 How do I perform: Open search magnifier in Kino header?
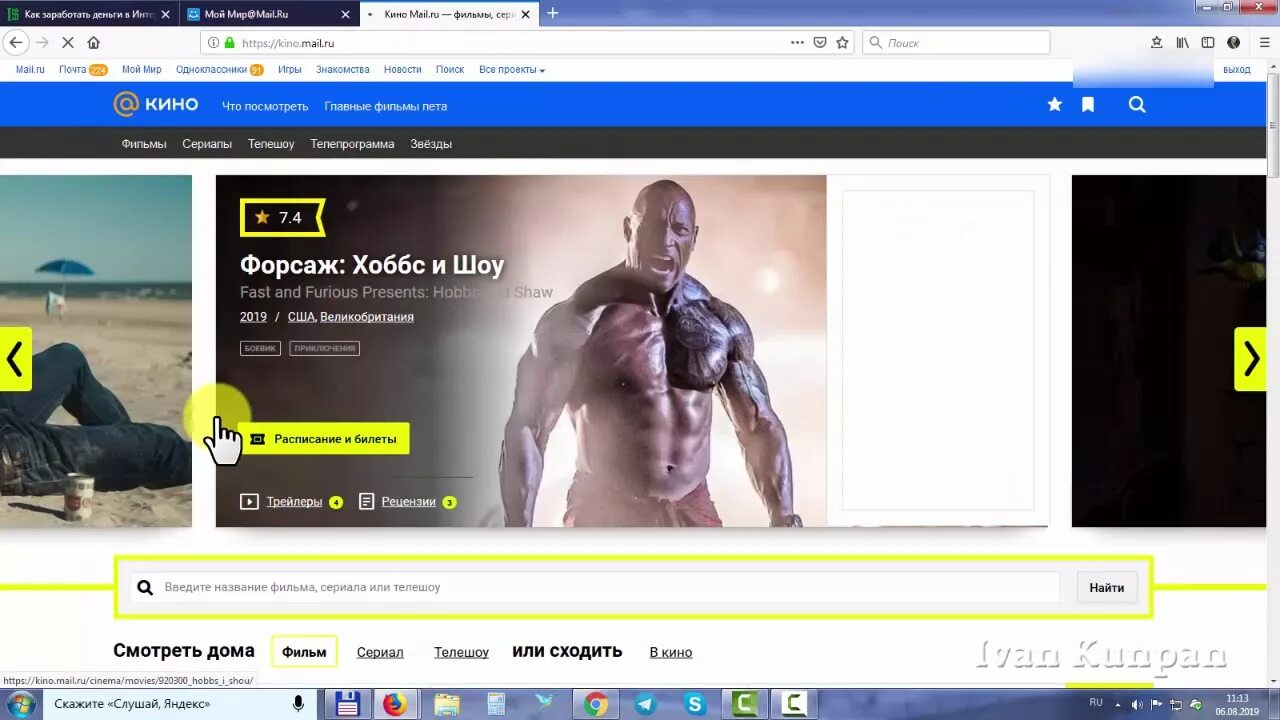[x=1137, y=105]
